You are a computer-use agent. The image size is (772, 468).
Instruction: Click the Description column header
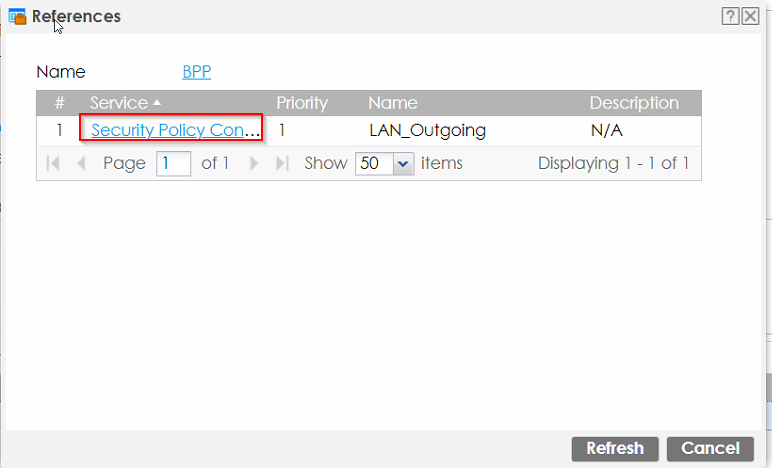coord(633,103)
